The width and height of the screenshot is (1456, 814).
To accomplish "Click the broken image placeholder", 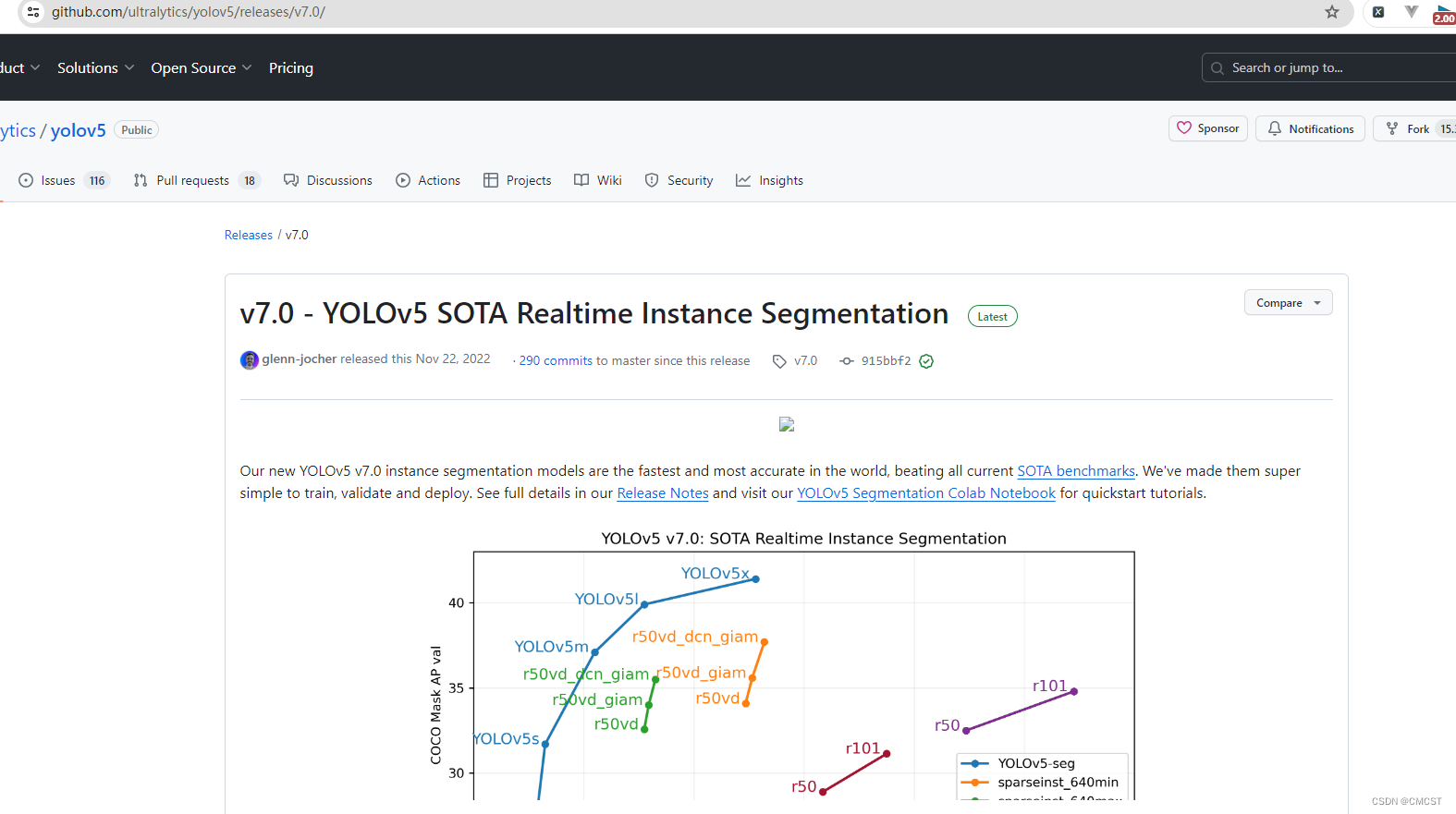I will tap(787, 424).
